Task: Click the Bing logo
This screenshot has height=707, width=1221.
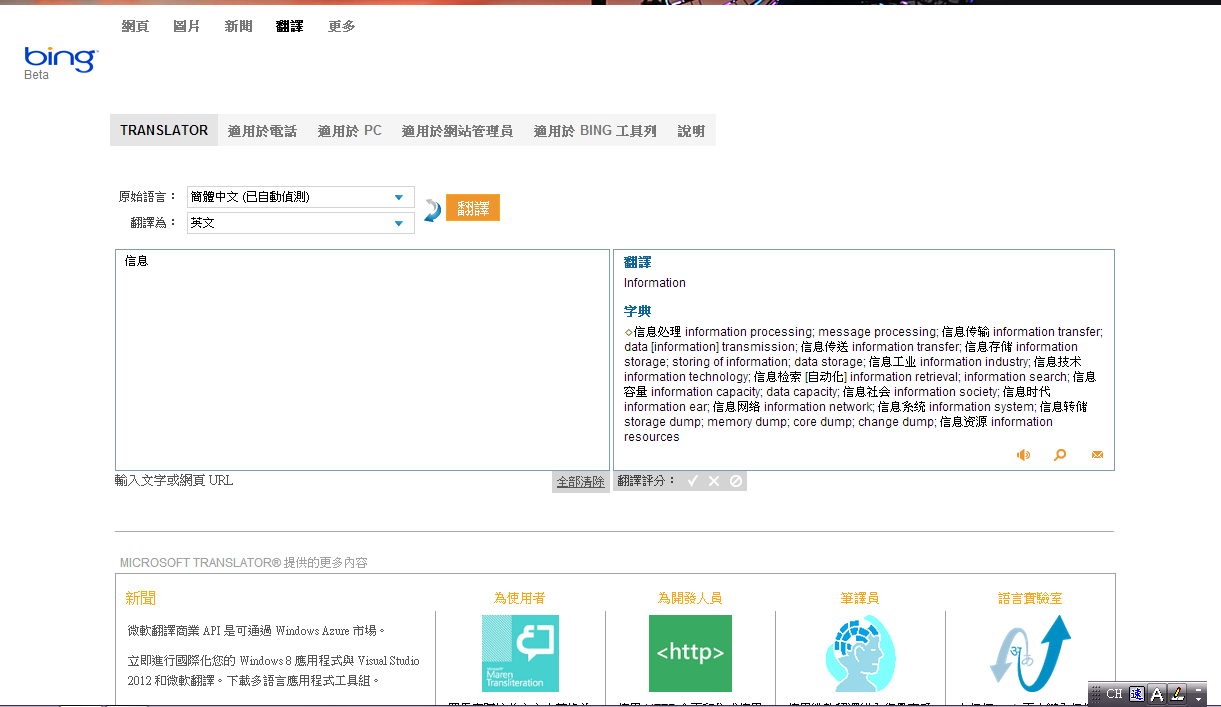Action: pos(60,60)
